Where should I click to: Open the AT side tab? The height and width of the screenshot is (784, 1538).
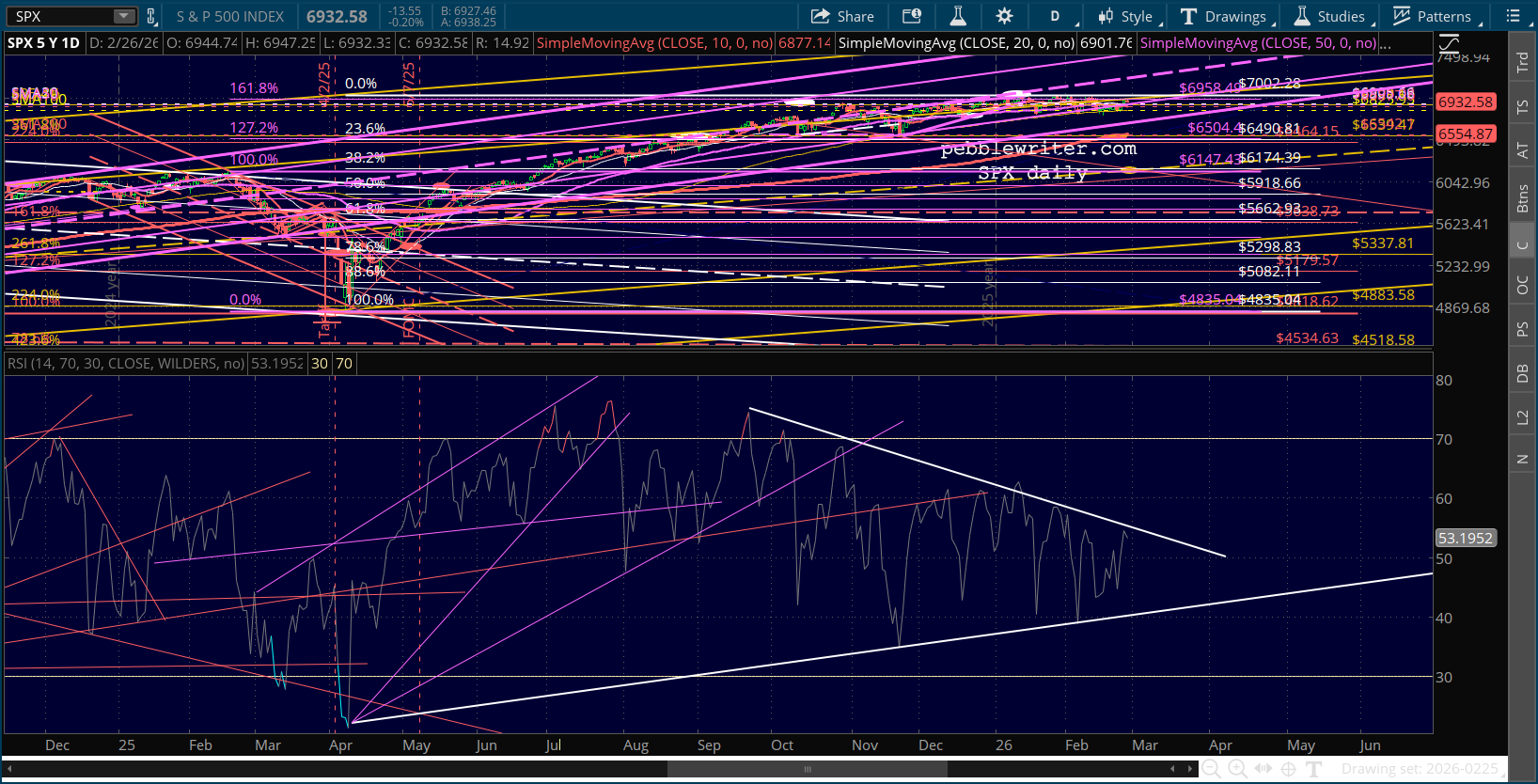[x=1522, y=150]
